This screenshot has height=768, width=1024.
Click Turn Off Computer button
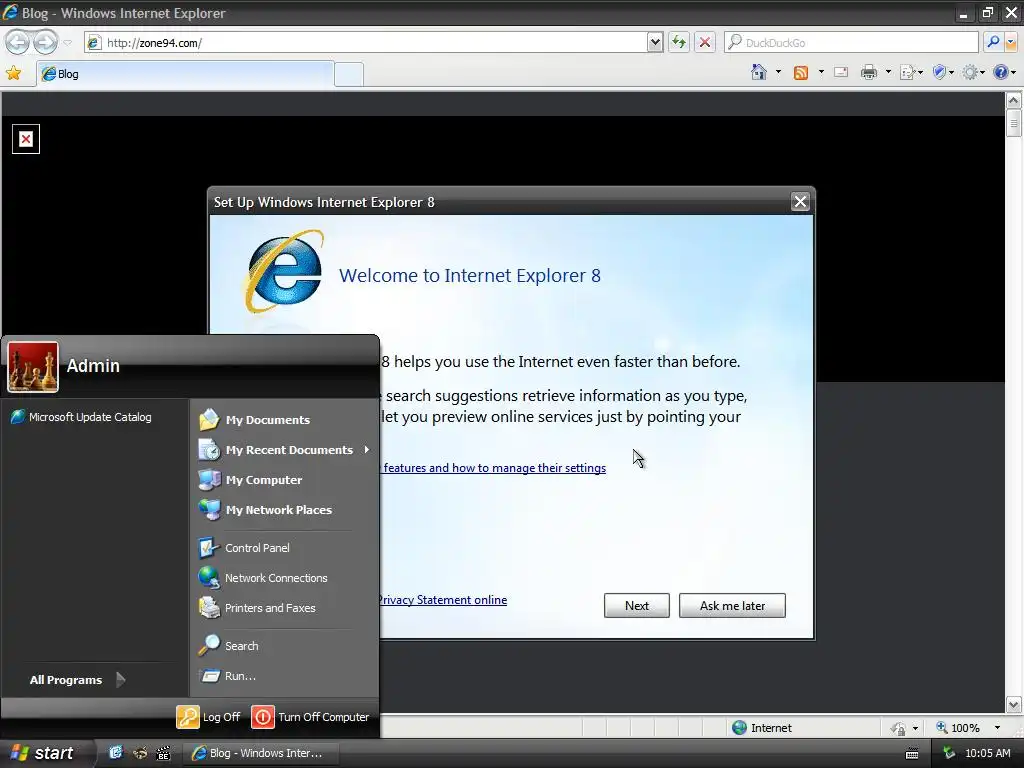click(x=310, y=717)
